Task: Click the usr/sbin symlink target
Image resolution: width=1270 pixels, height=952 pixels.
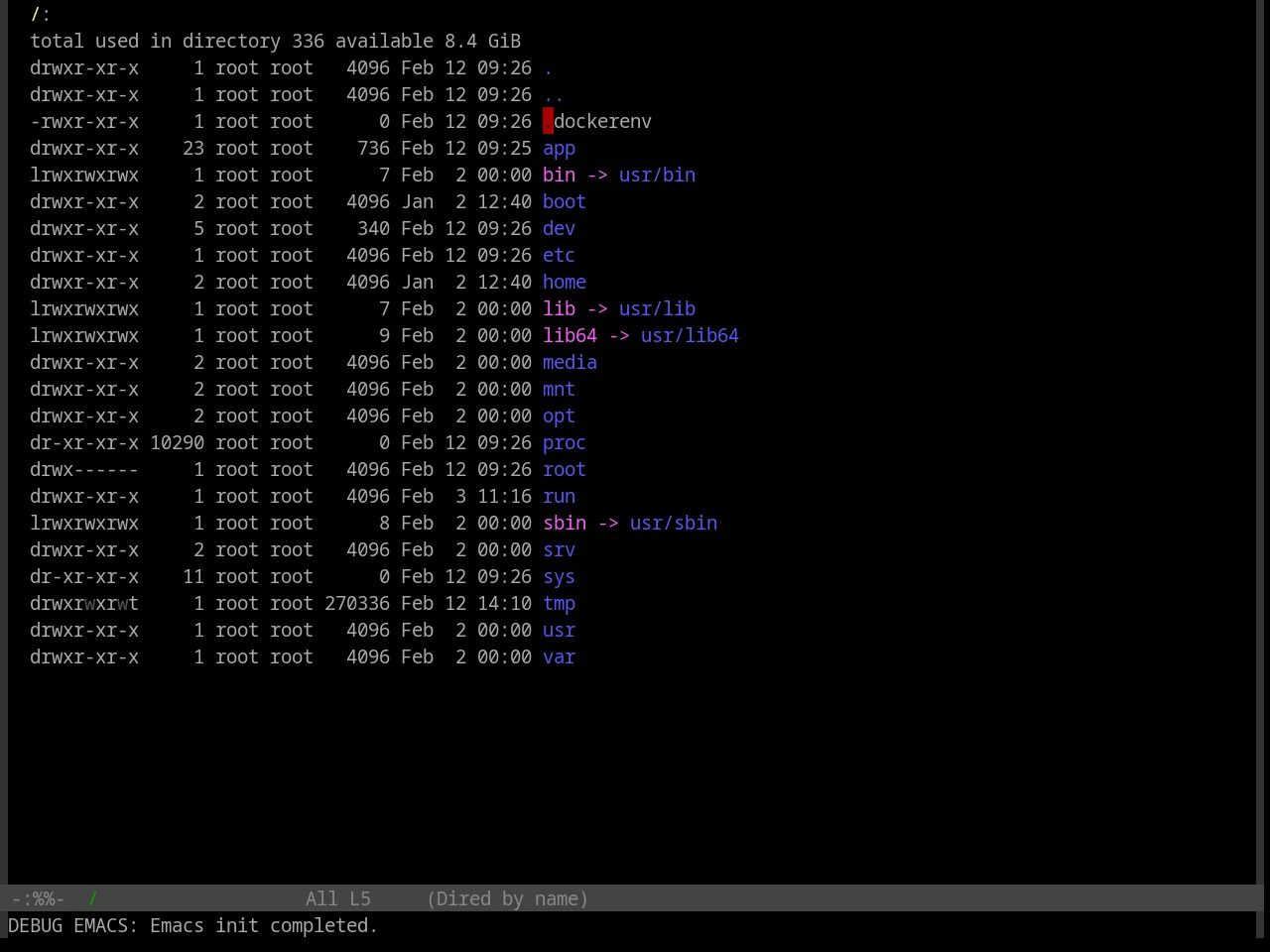Action: coord(674,523)
